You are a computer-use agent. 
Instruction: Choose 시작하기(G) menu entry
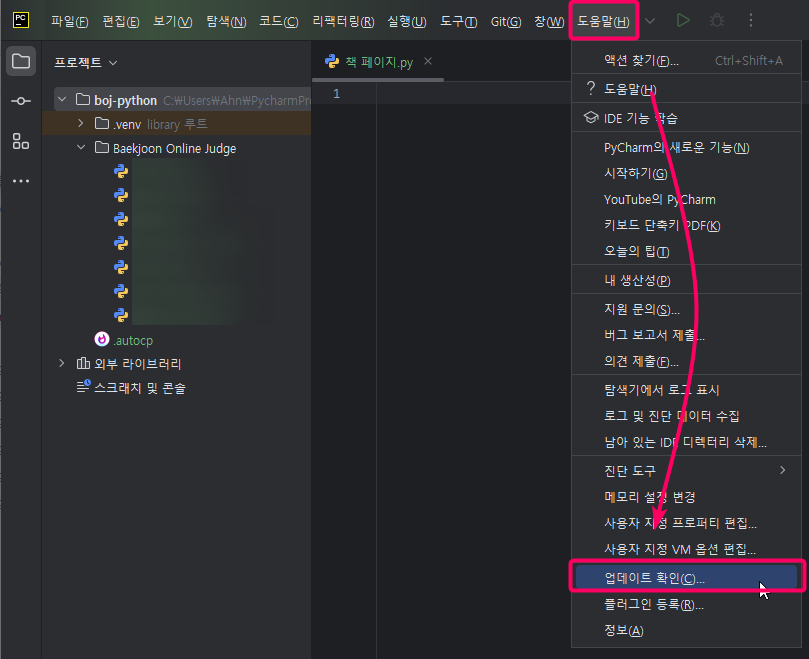pos(686,173)
